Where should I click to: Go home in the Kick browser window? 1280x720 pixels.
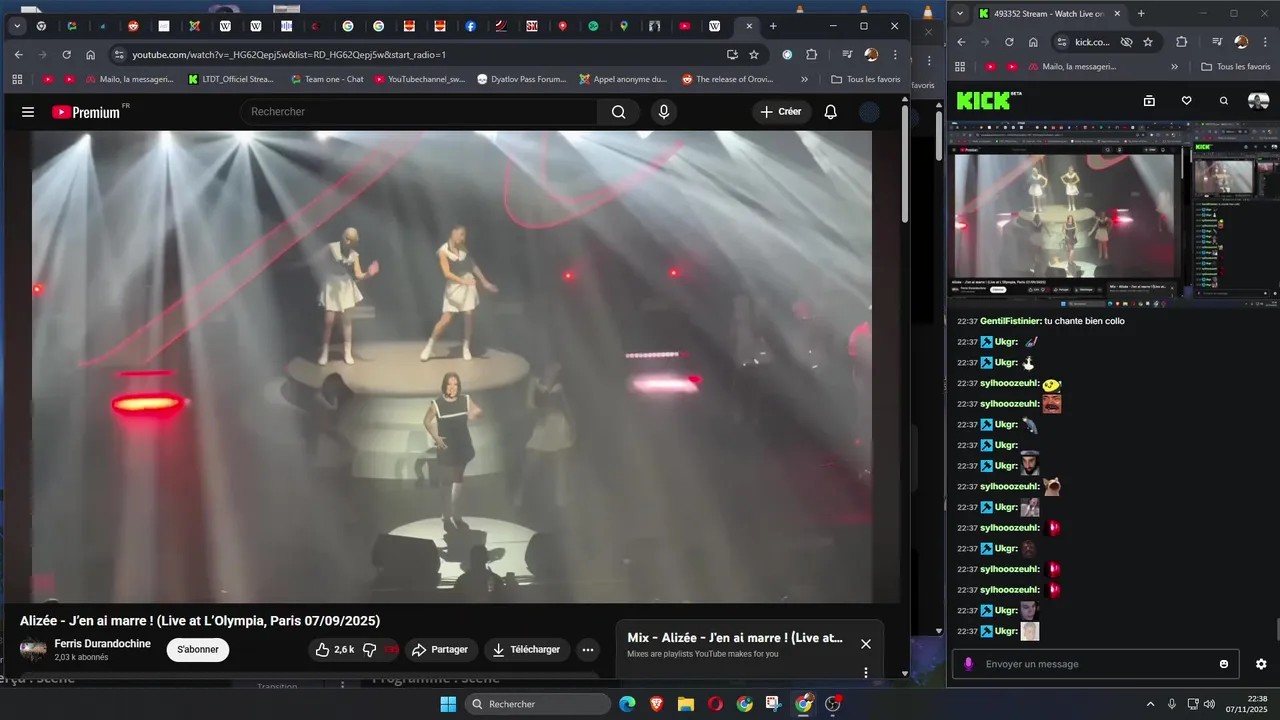pos(1033,42)
